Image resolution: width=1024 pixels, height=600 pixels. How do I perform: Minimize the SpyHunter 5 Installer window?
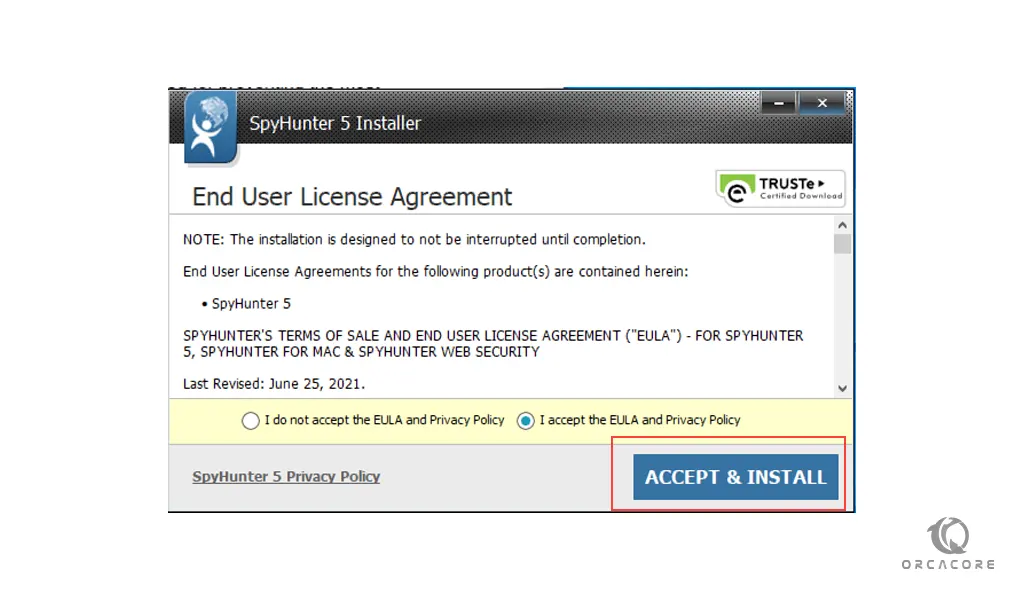778,103
